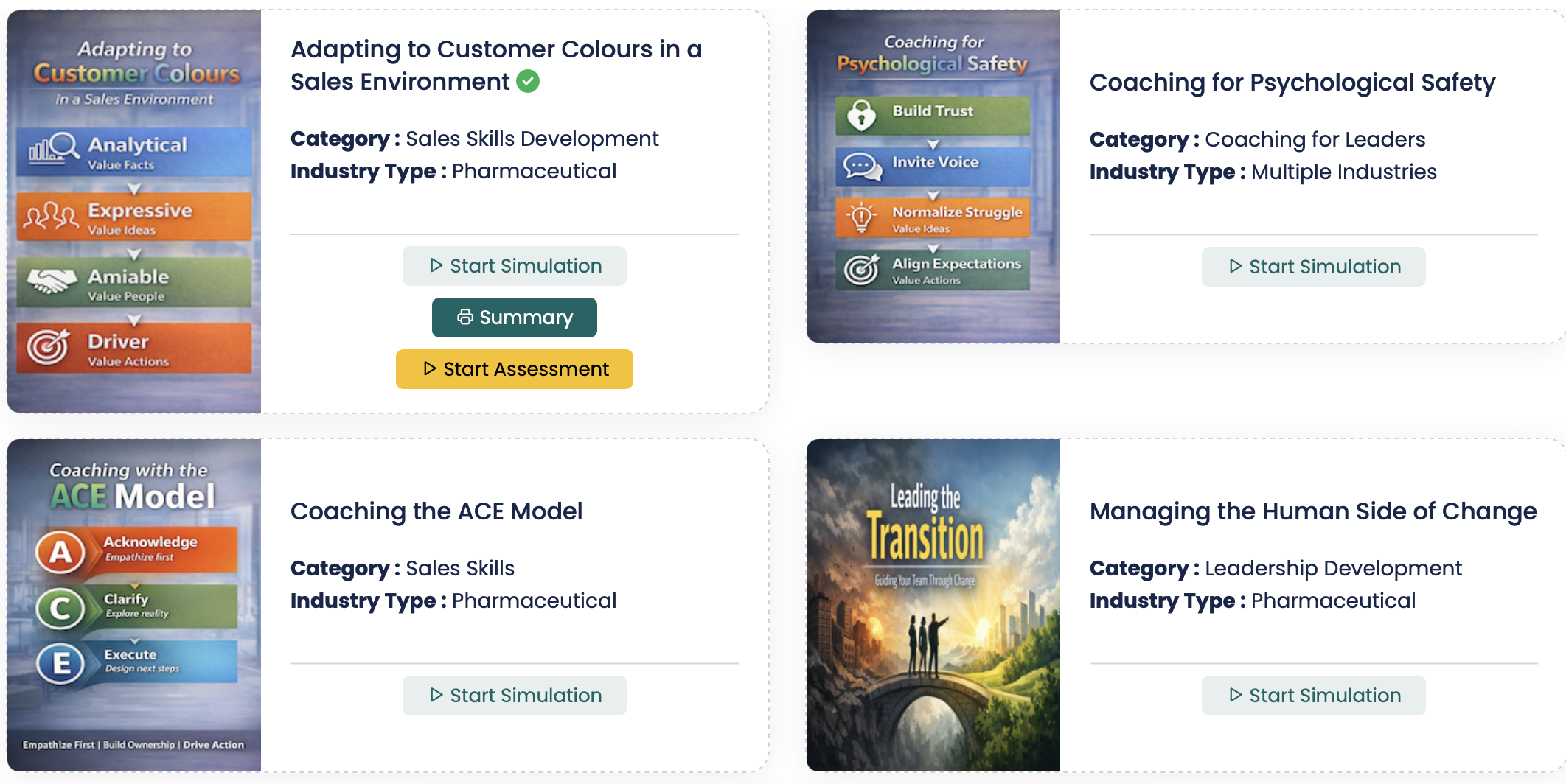Click the Build Trust padlock icon

[861, 114]
